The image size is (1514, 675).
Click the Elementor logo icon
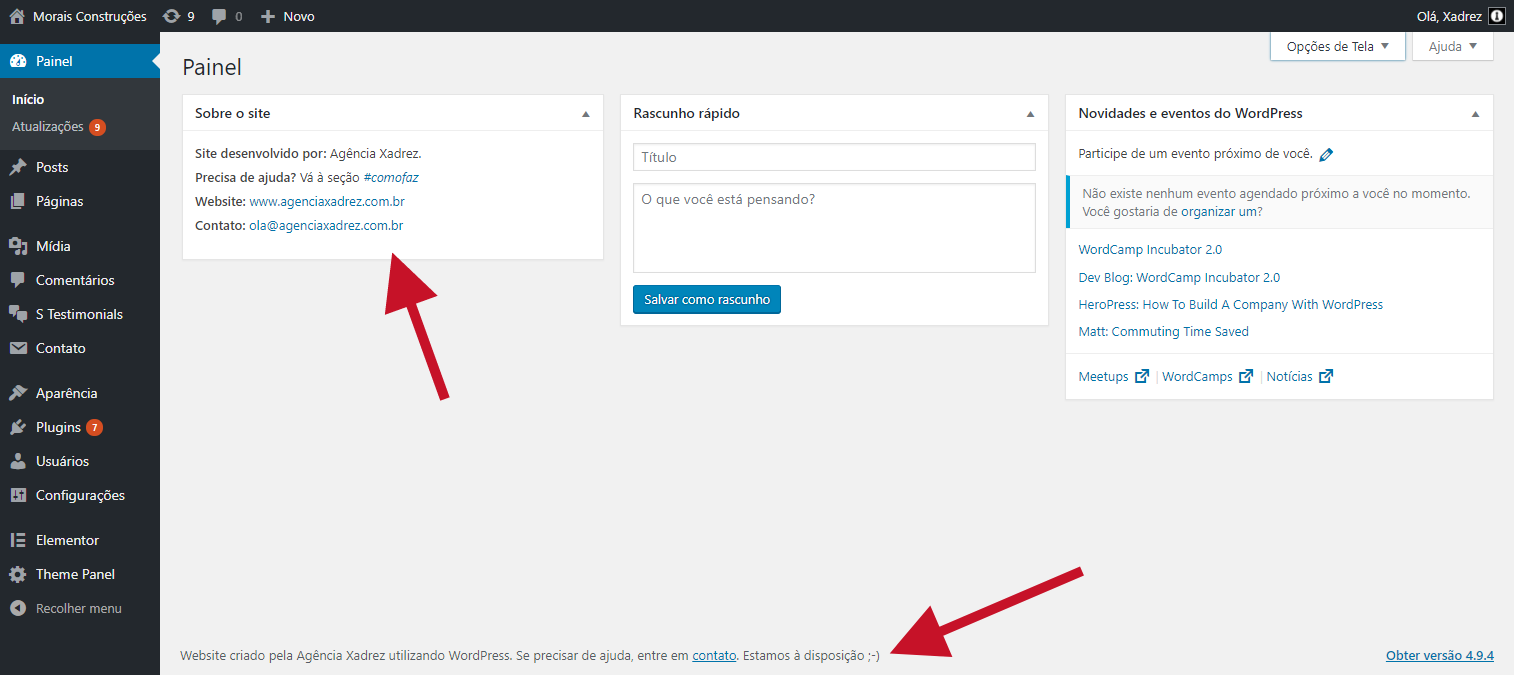click(x=18, y=540)
